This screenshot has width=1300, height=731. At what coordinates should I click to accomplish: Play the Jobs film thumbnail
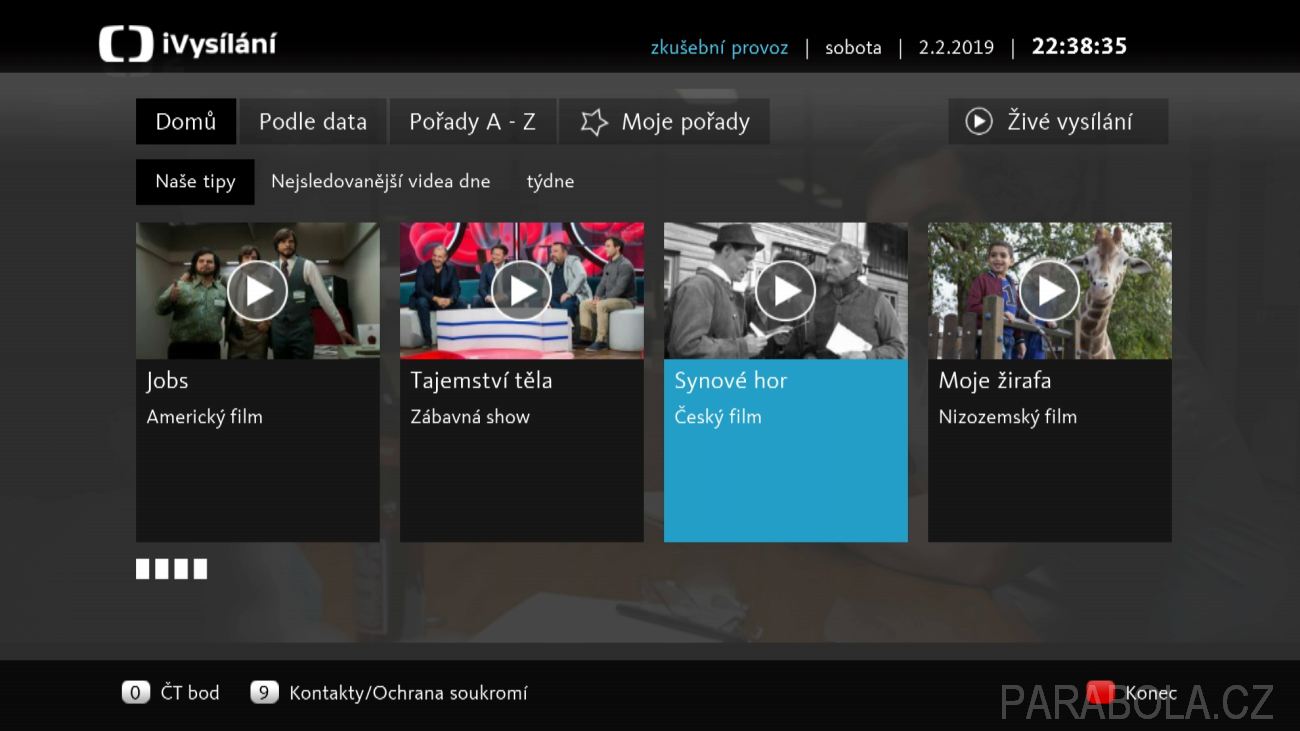[258, 291]
